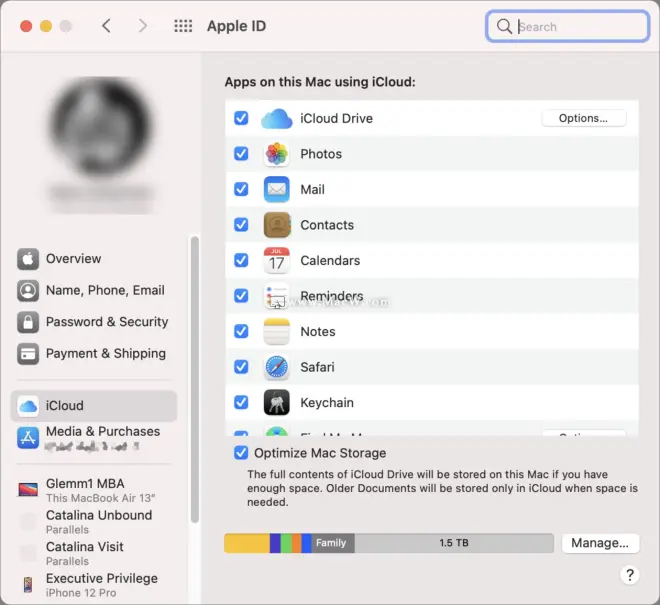Select Catalina Visit Parallels device
This screenshot has height=605, width=660.
(x=93, y=553)
